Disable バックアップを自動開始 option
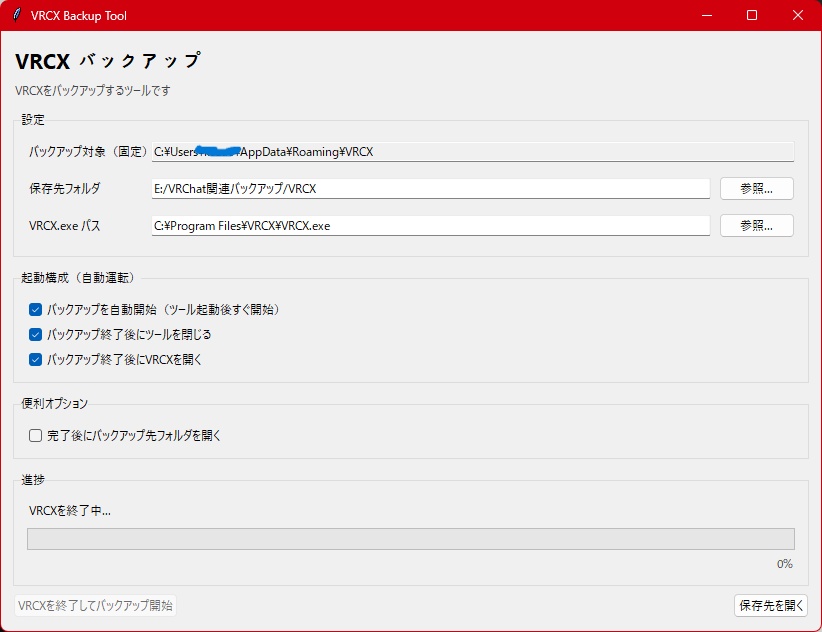 (x=35, y=310)
